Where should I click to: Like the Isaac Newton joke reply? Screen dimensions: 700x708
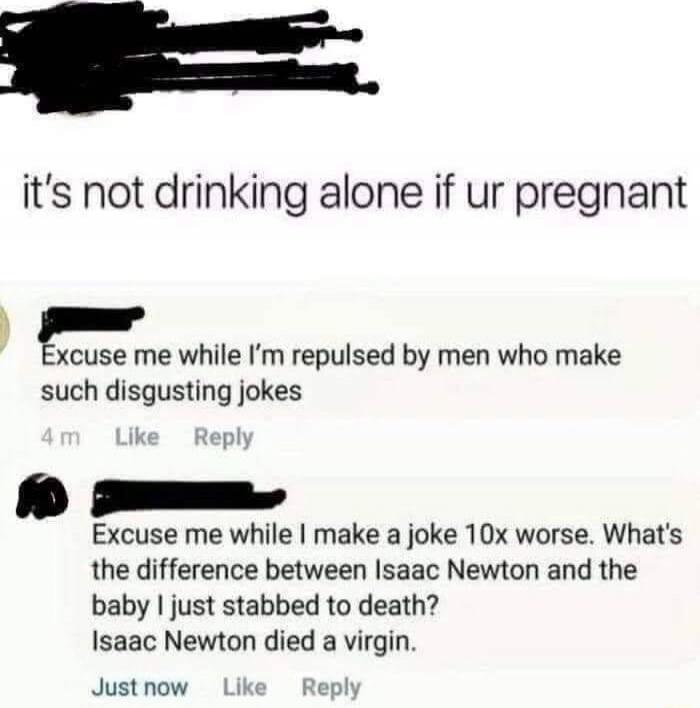coord(245,687)
